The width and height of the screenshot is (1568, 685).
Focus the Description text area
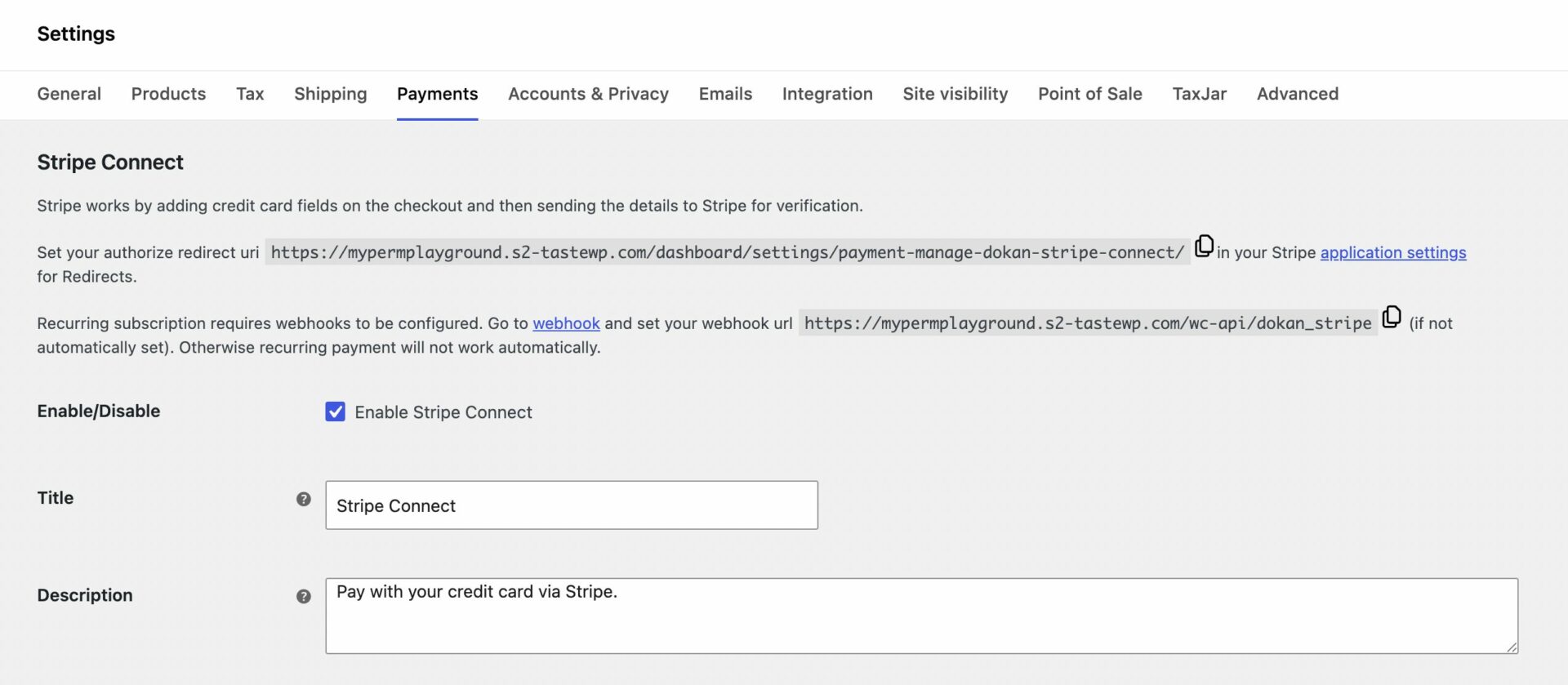(x=922, y=616)
